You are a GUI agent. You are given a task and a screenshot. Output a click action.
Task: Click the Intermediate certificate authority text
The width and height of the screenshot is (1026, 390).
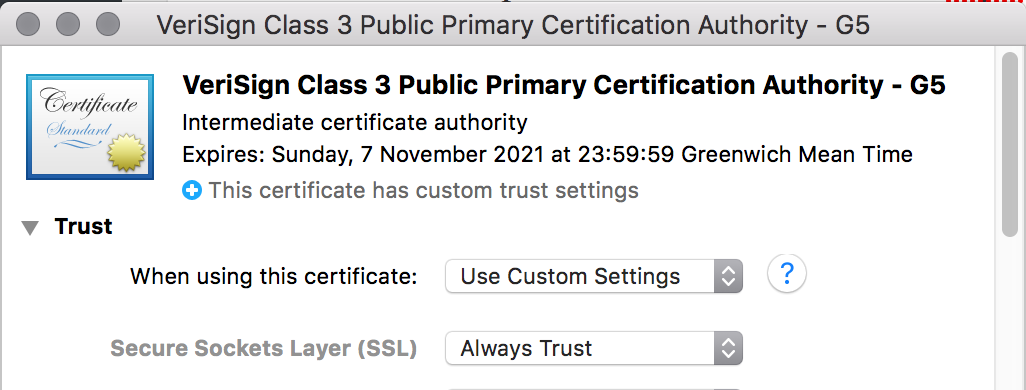point(355,122)
